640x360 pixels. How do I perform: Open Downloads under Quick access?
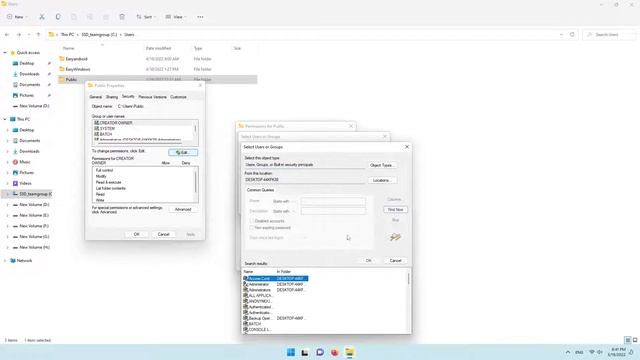coord(29,74)
